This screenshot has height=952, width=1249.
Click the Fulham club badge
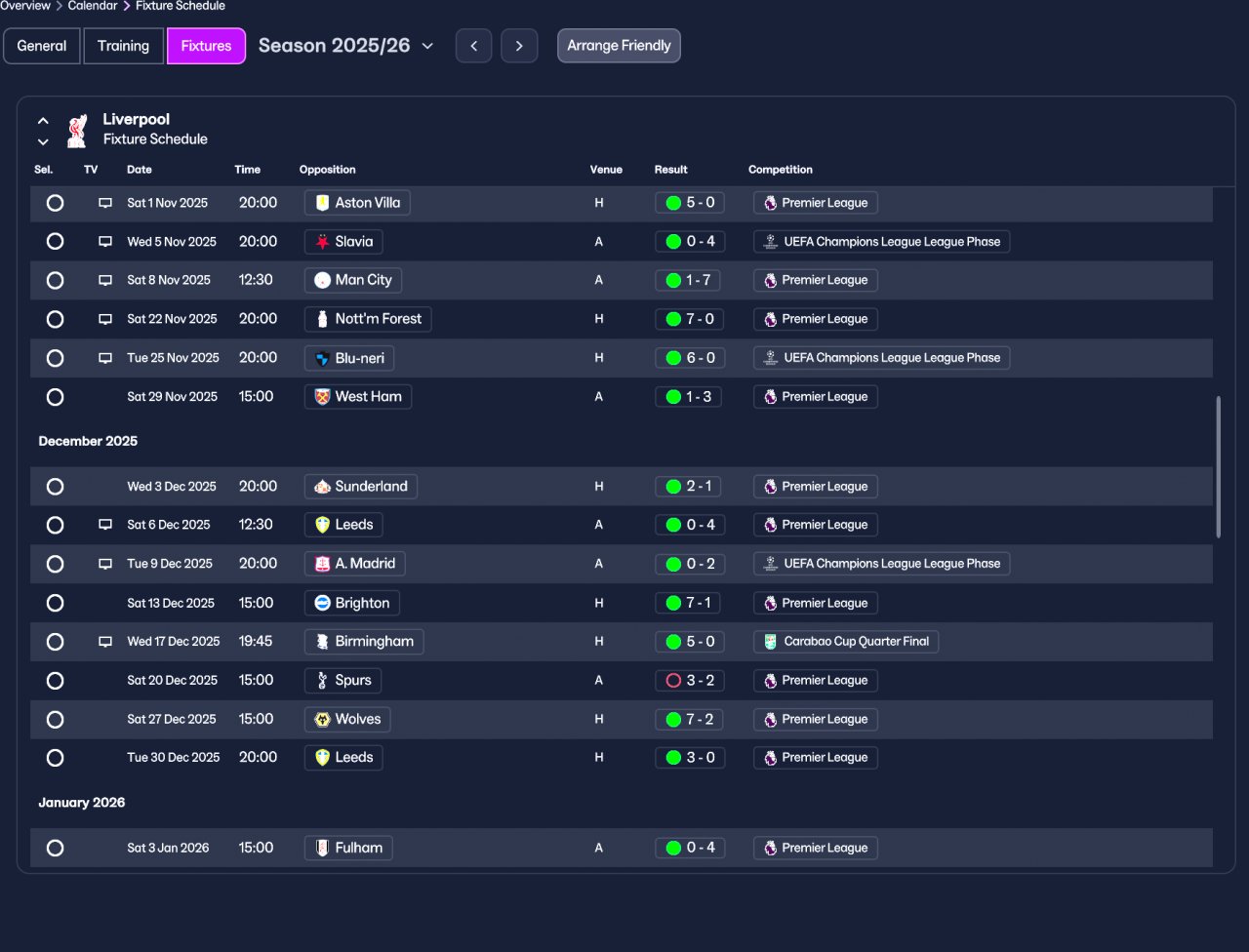322,848
